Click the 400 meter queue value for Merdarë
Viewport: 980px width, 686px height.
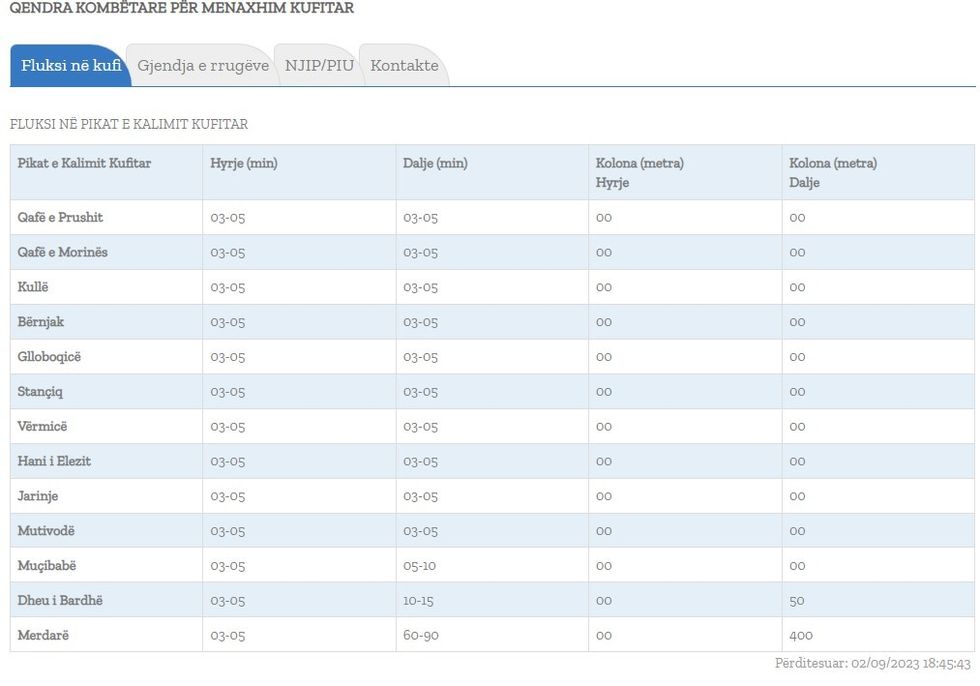tap(803, 635)
